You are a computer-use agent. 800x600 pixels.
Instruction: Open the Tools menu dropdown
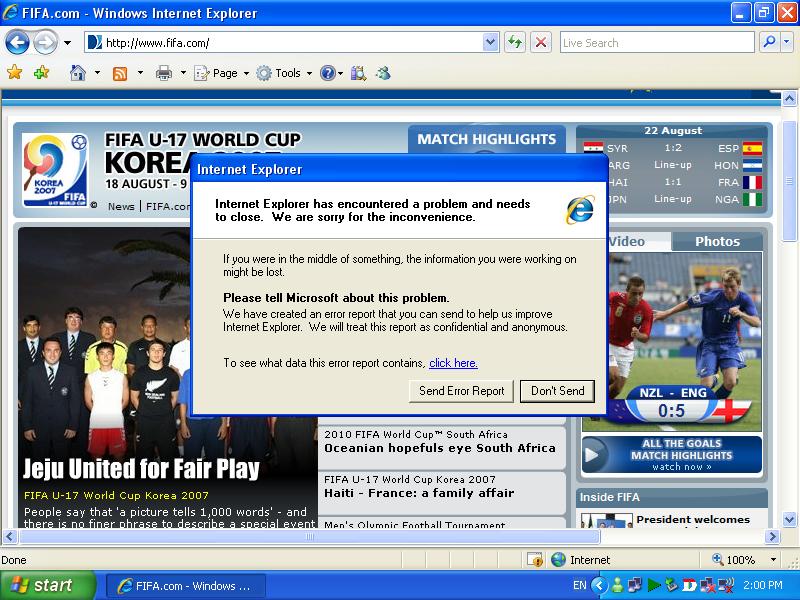[284, 73]
